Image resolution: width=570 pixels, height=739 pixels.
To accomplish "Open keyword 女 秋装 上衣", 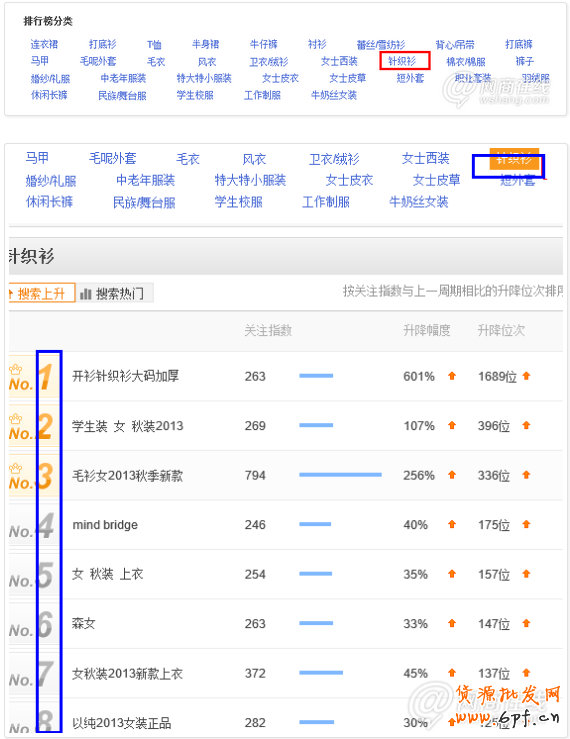I will tap(107, 574).
